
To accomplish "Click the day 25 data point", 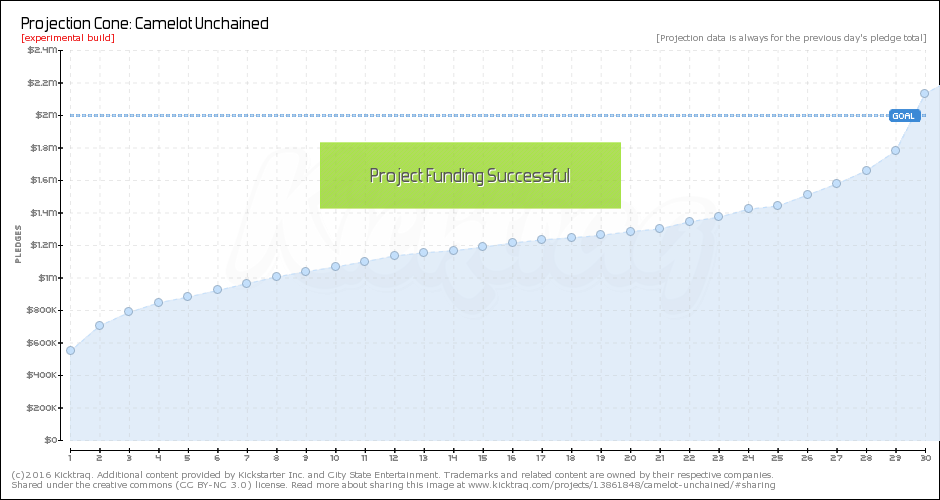I will coord(777,206).
